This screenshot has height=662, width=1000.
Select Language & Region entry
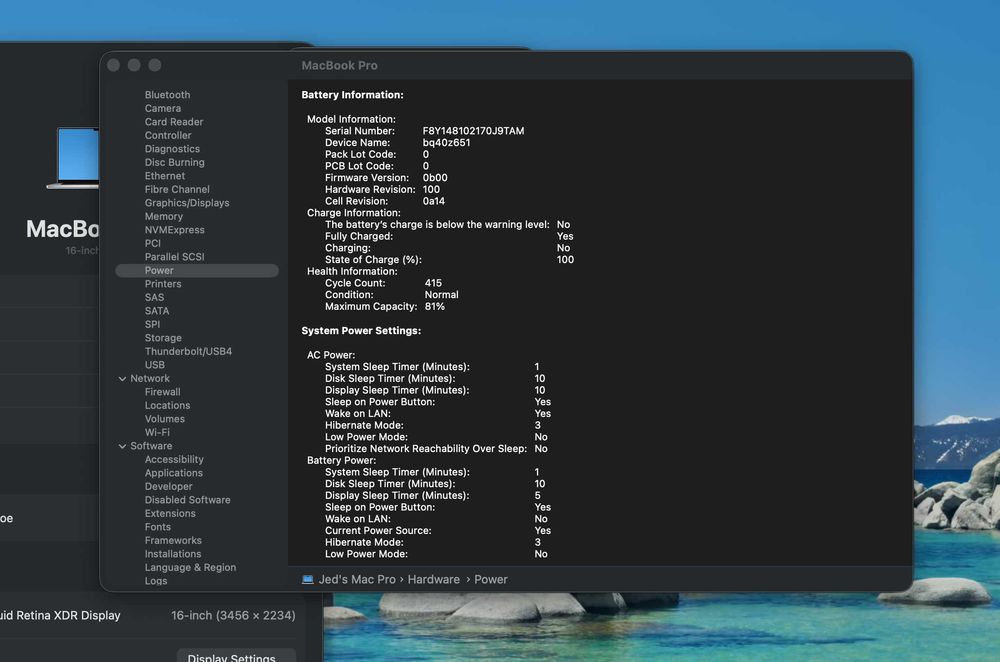coord(190,568)
